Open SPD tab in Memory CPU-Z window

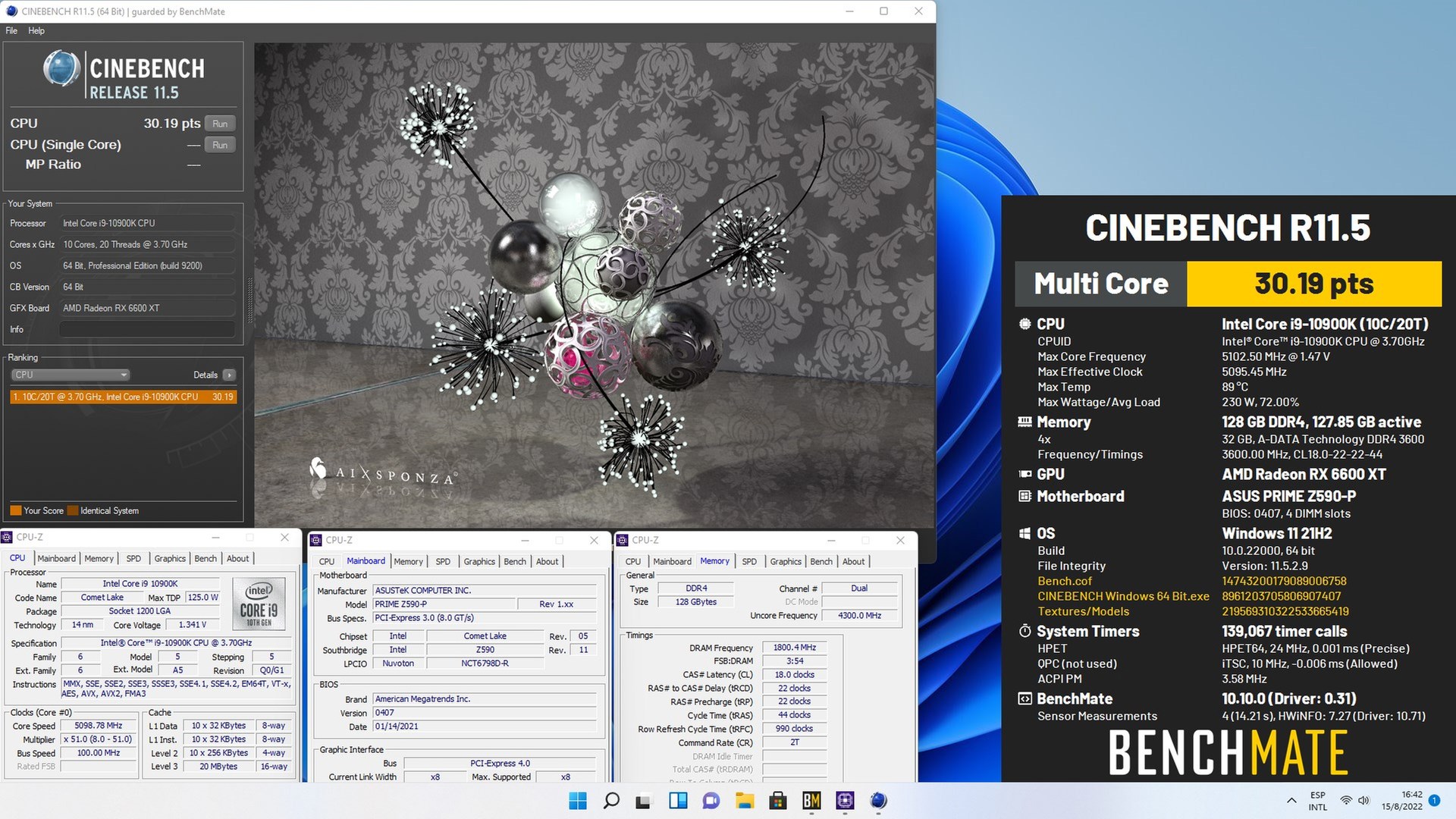coord(749,561)
